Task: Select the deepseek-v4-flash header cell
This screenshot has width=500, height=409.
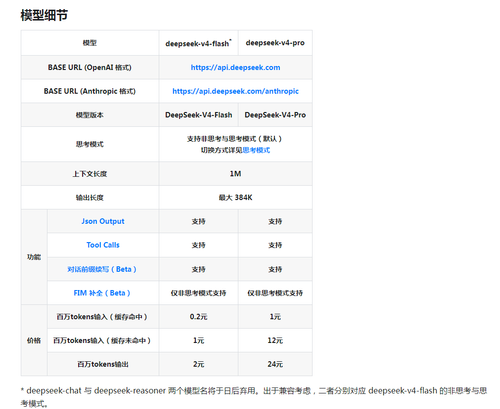Action: pos(198,43)
